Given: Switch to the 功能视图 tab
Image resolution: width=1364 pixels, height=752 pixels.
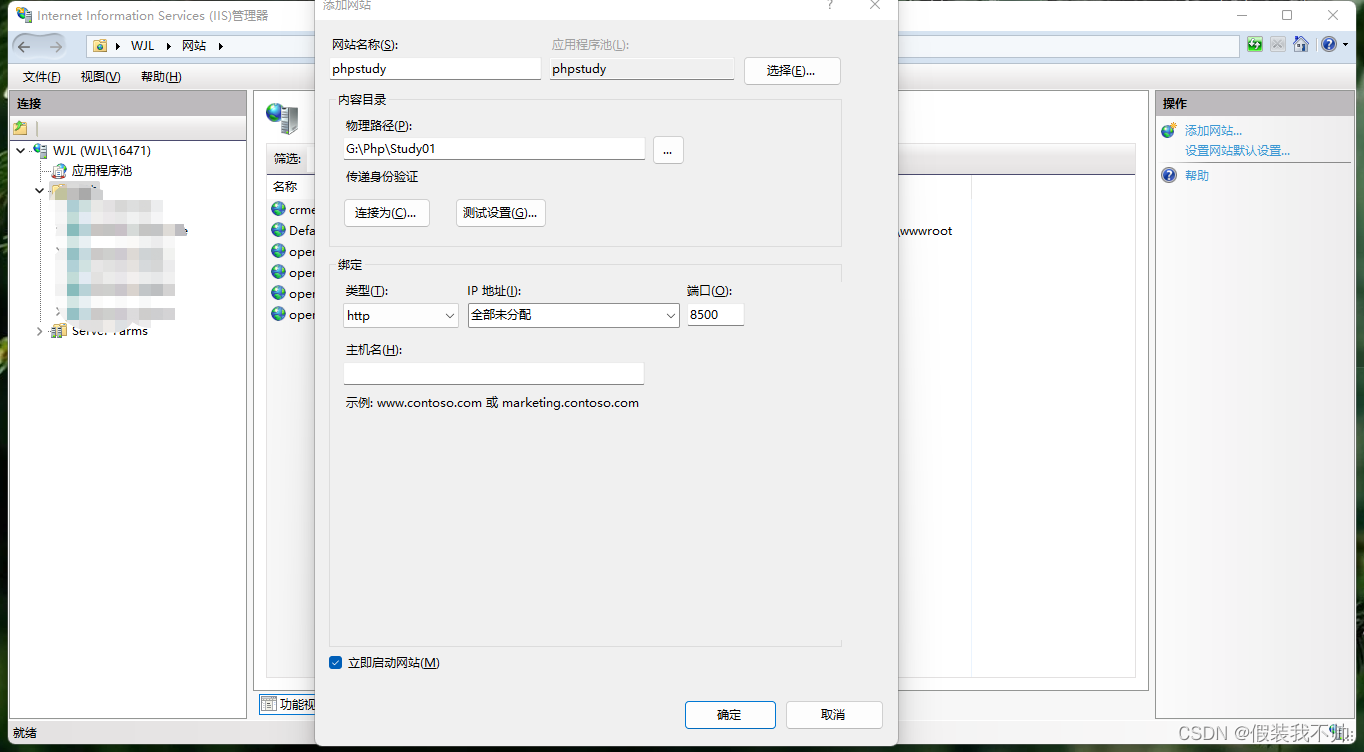Looking at the screenshot, I should (x=288, y=705).
